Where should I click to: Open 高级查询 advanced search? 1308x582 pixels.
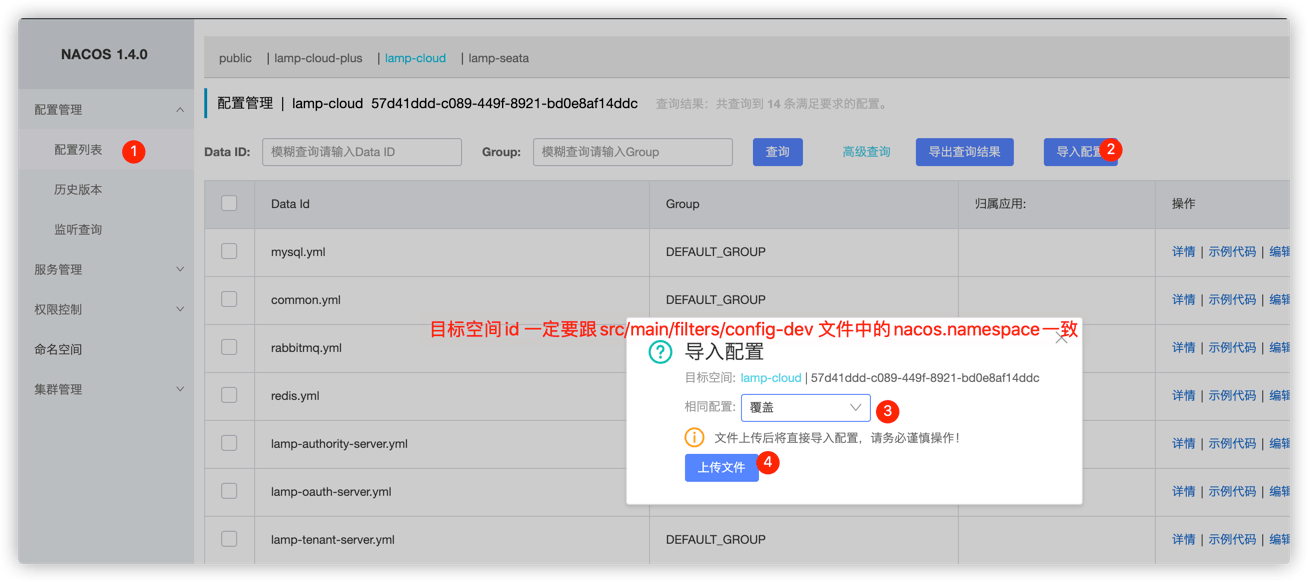point(866,151)
